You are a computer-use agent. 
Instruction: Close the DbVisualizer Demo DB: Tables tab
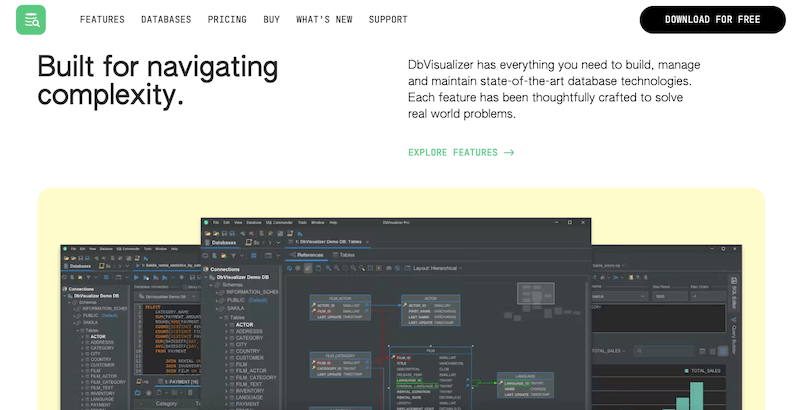click(x=367, y=242)
